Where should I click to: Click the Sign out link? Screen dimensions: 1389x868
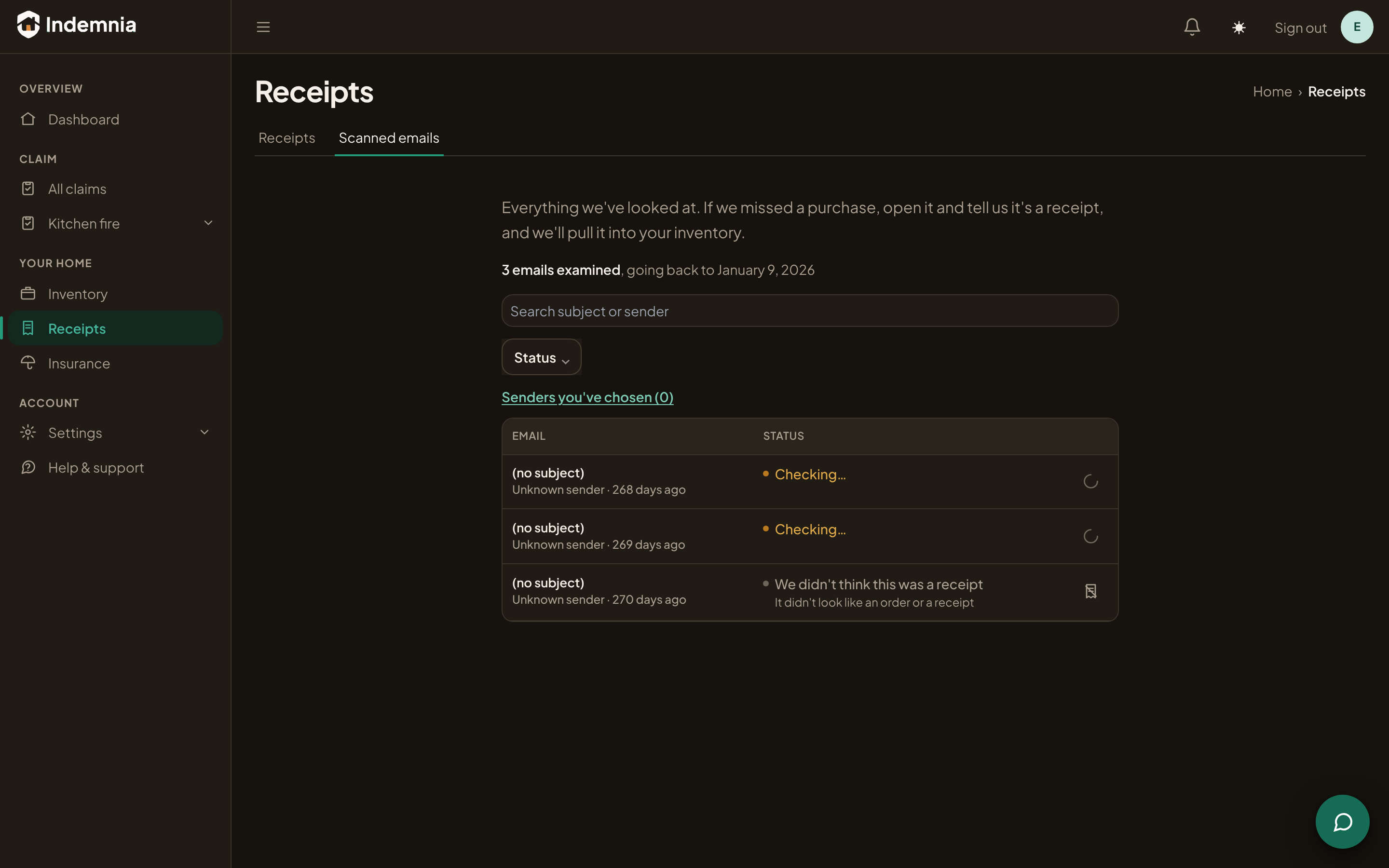click(1300, 27)
